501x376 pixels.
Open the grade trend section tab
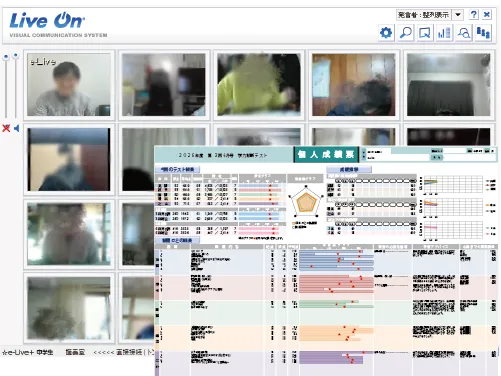coord(349,169)
